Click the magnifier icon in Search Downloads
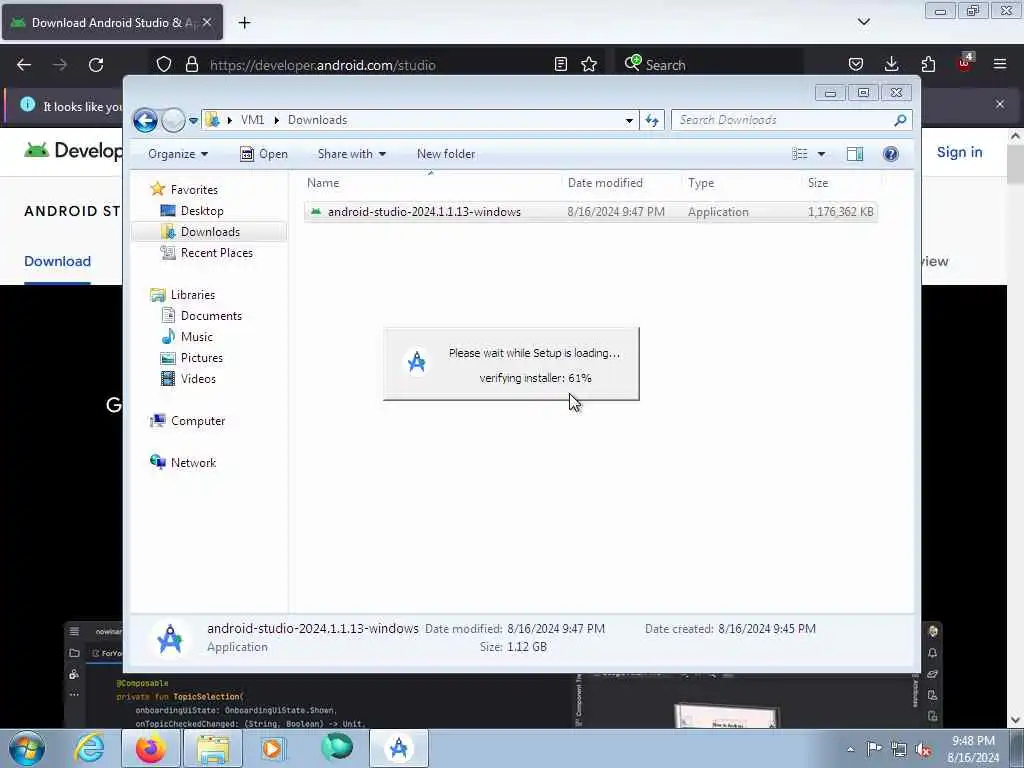 900,120
